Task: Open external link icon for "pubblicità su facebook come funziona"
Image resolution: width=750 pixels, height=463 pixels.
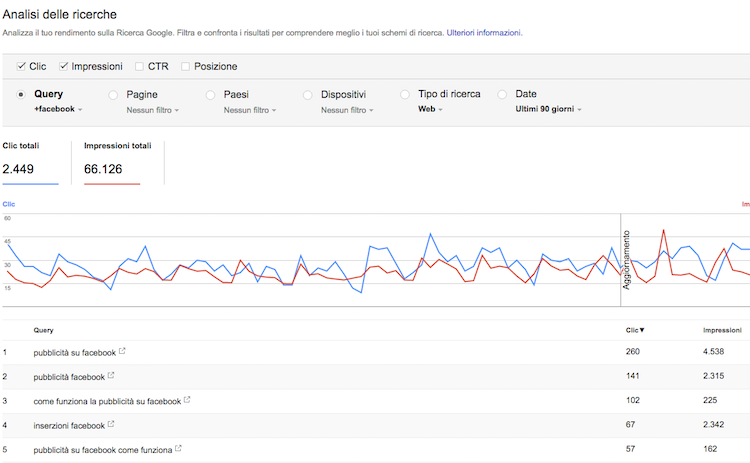Action: (178, 449)
